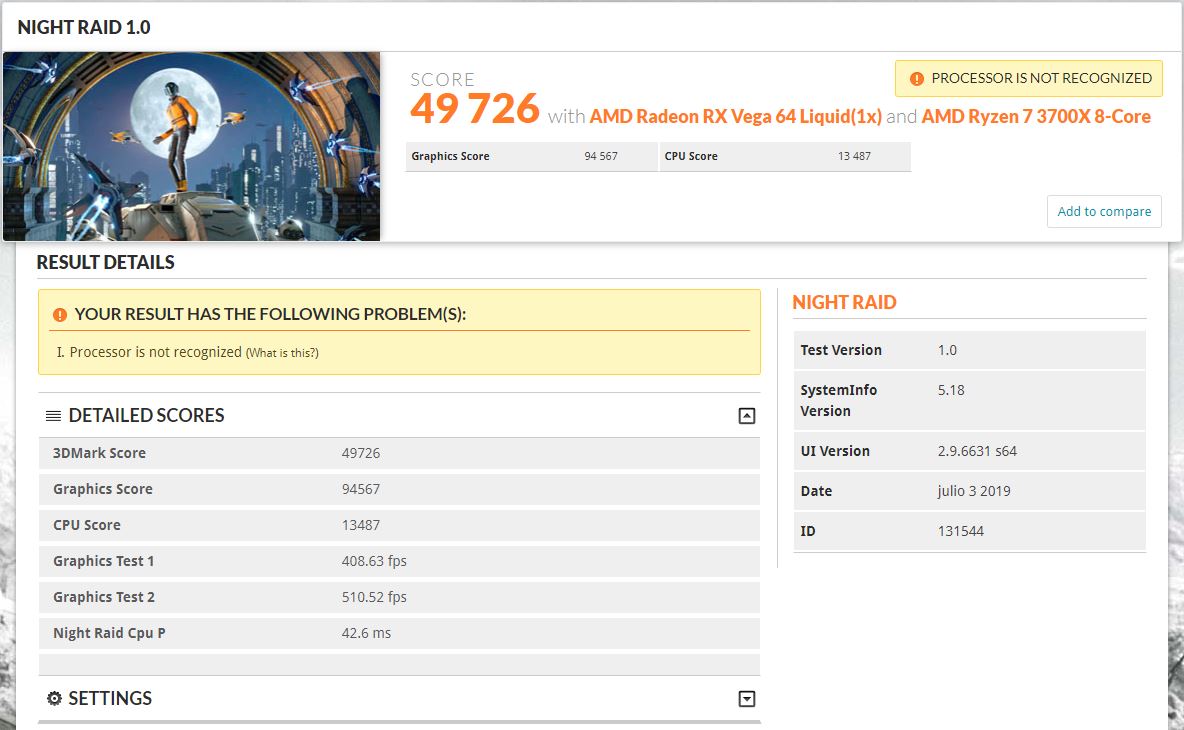Click the CPU Score value 13487 in the table
The image size is (1184, 730).
361,525
